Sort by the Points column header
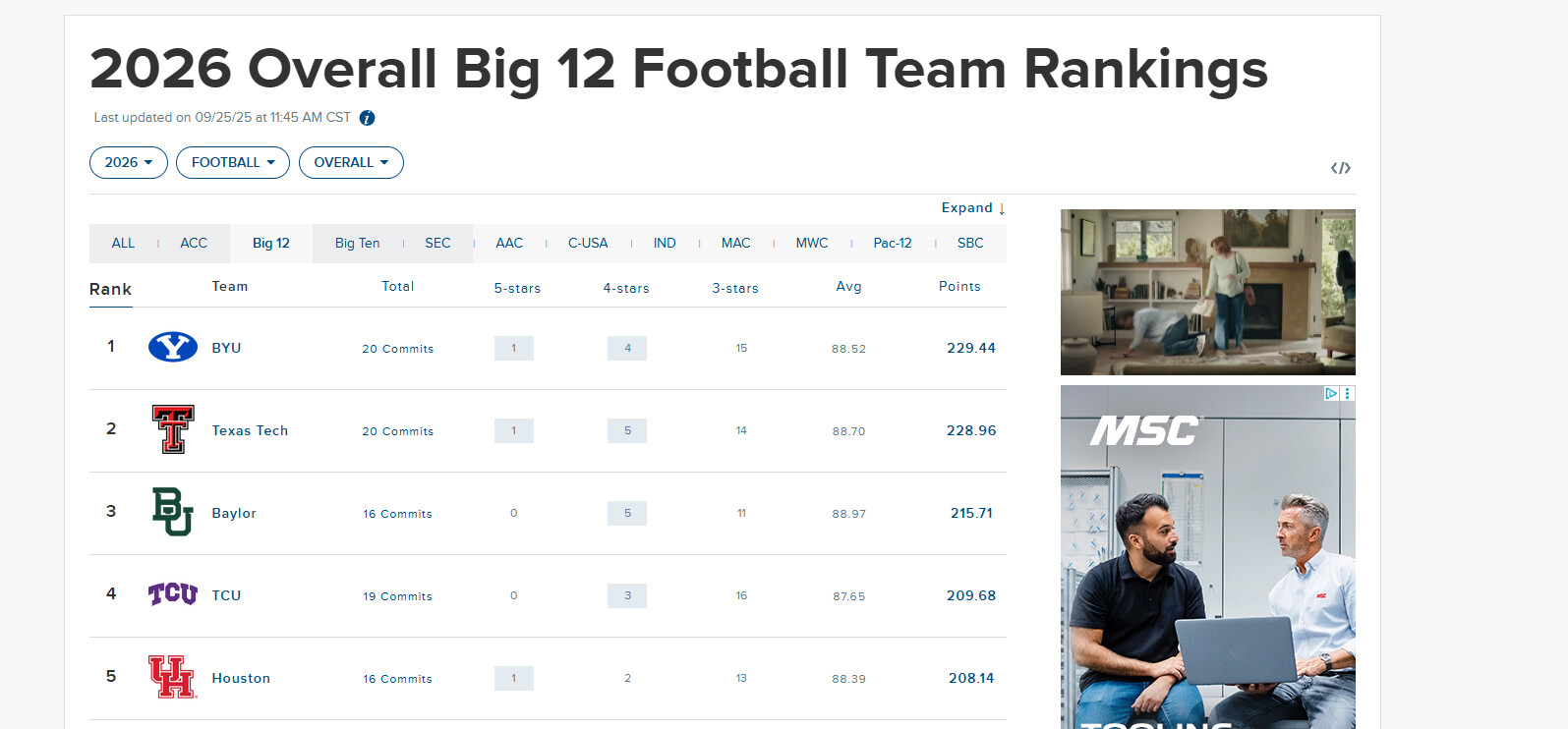The image size is (1568, 729). click(959, 287)
